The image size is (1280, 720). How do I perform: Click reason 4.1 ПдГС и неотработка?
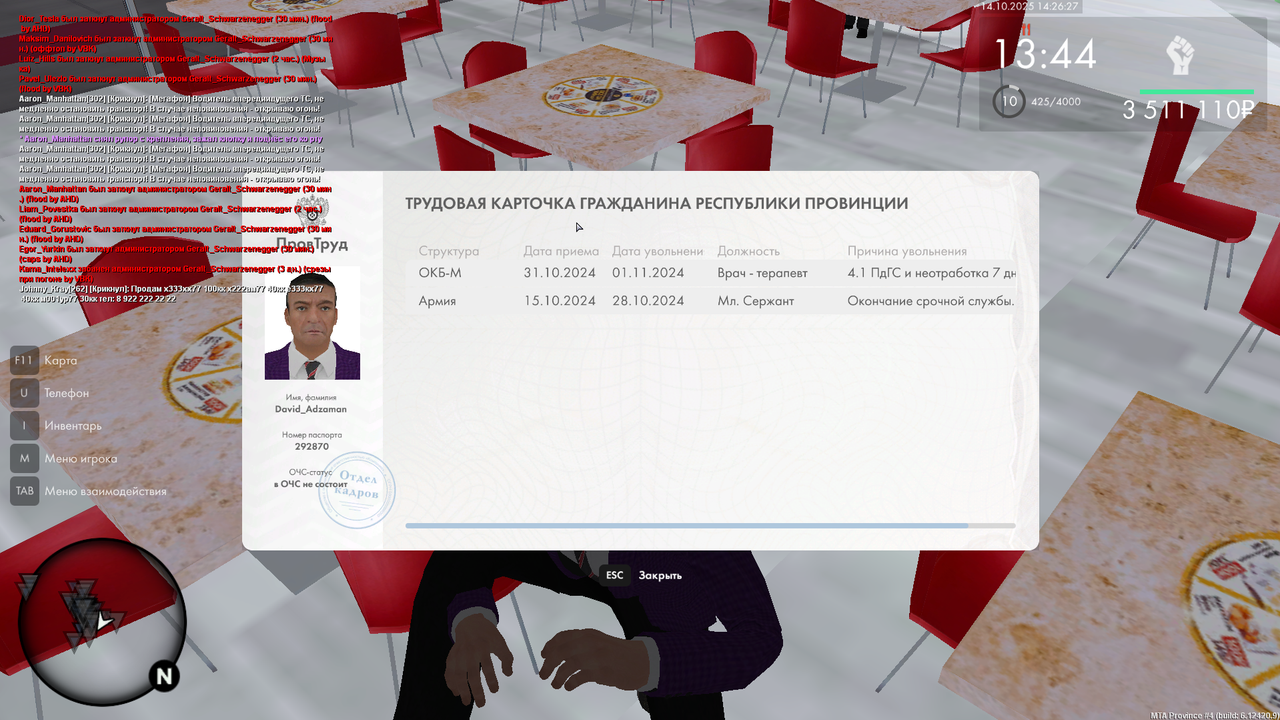(x=932, y=273)
